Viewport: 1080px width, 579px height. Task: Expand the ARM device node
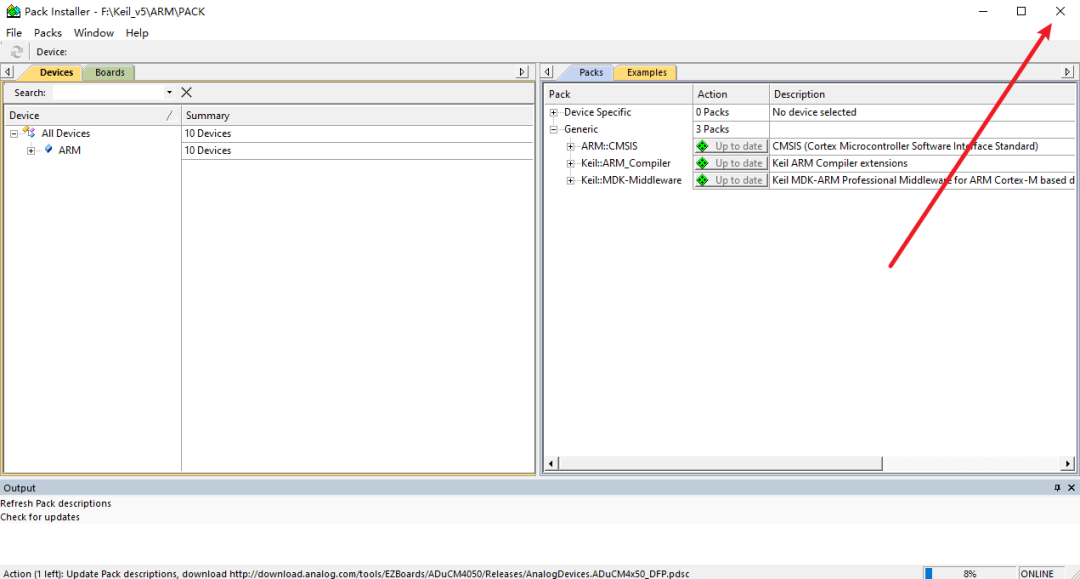[31, 150]
